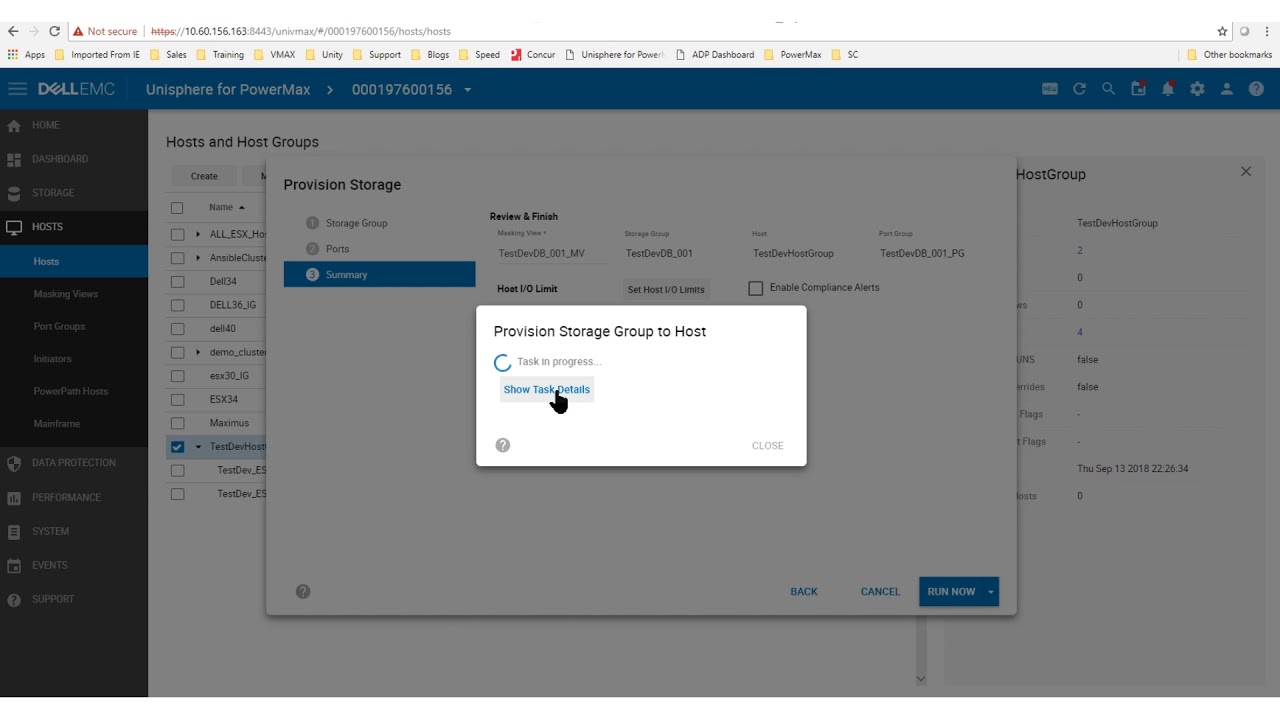Click the RUN NOW button
The width and height of the screenshot is (1280, 720).
(x=951, y=591)
